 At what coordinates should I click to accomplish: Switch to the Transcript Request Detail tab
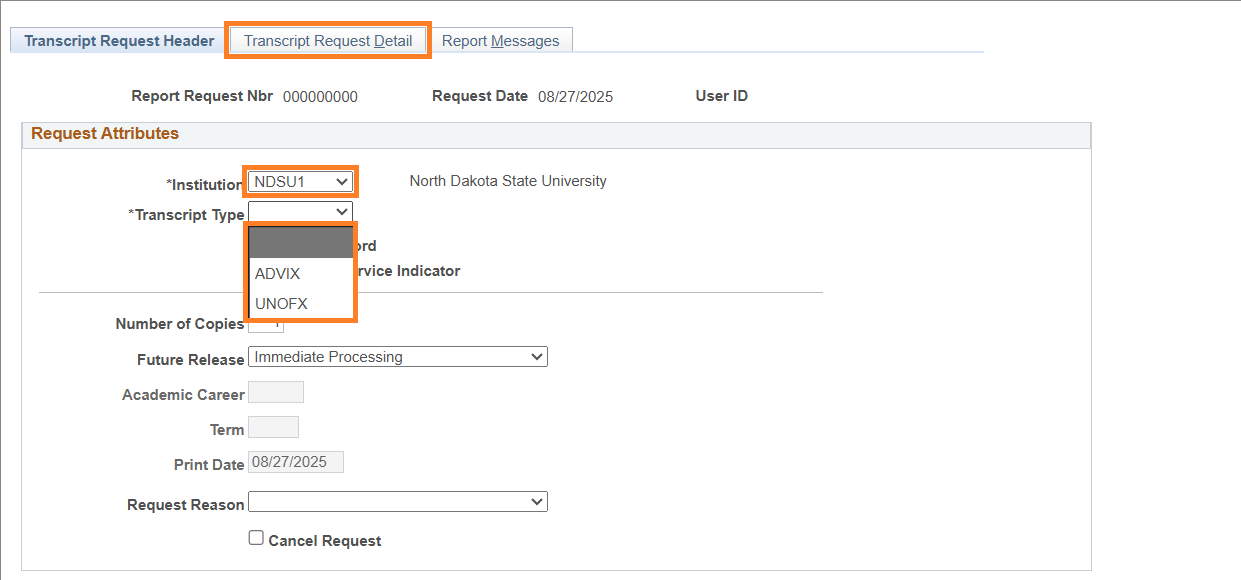click(x=327, y=40)
